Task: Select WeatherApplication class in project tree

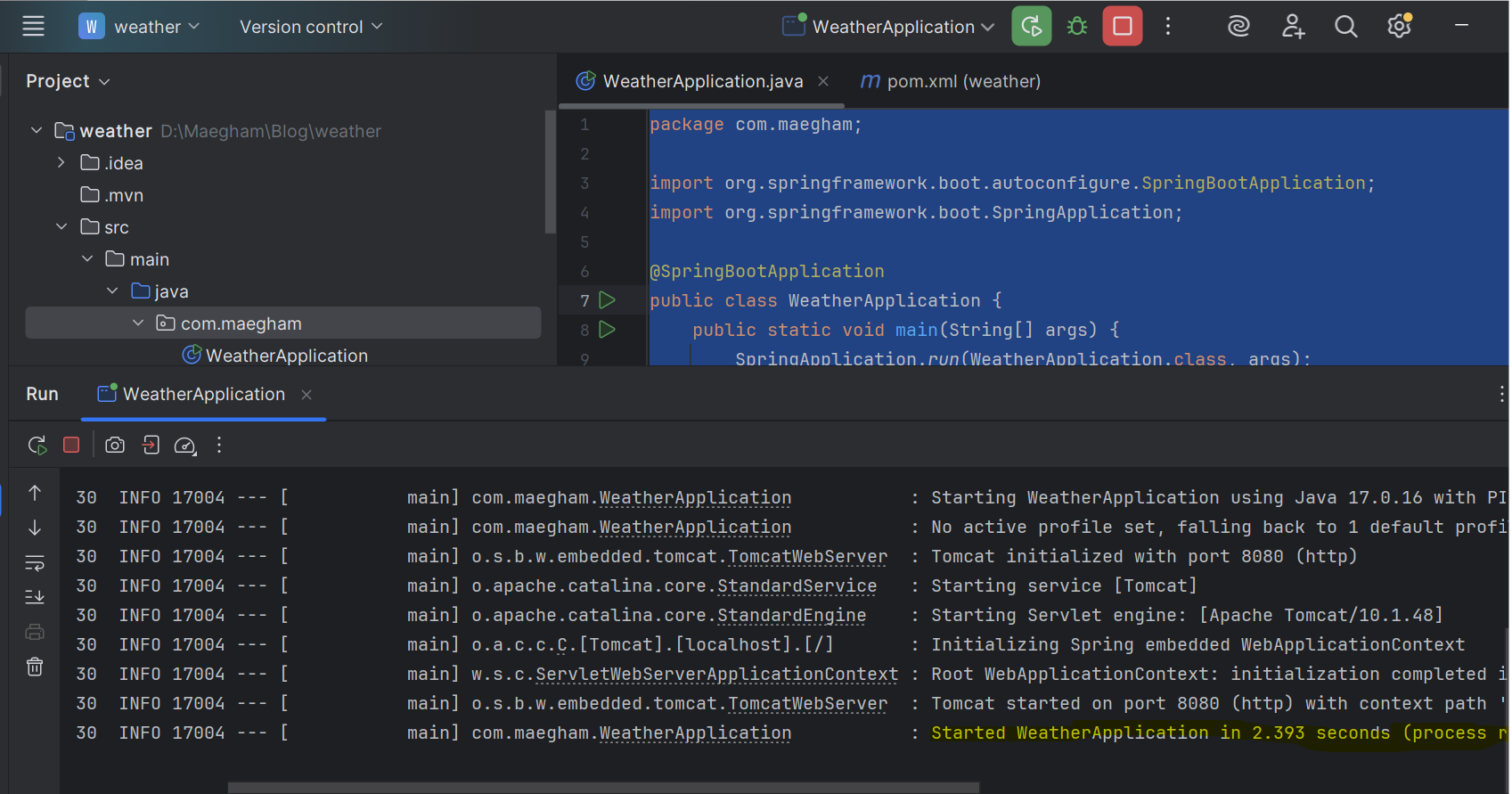Action: click(286, 356)
